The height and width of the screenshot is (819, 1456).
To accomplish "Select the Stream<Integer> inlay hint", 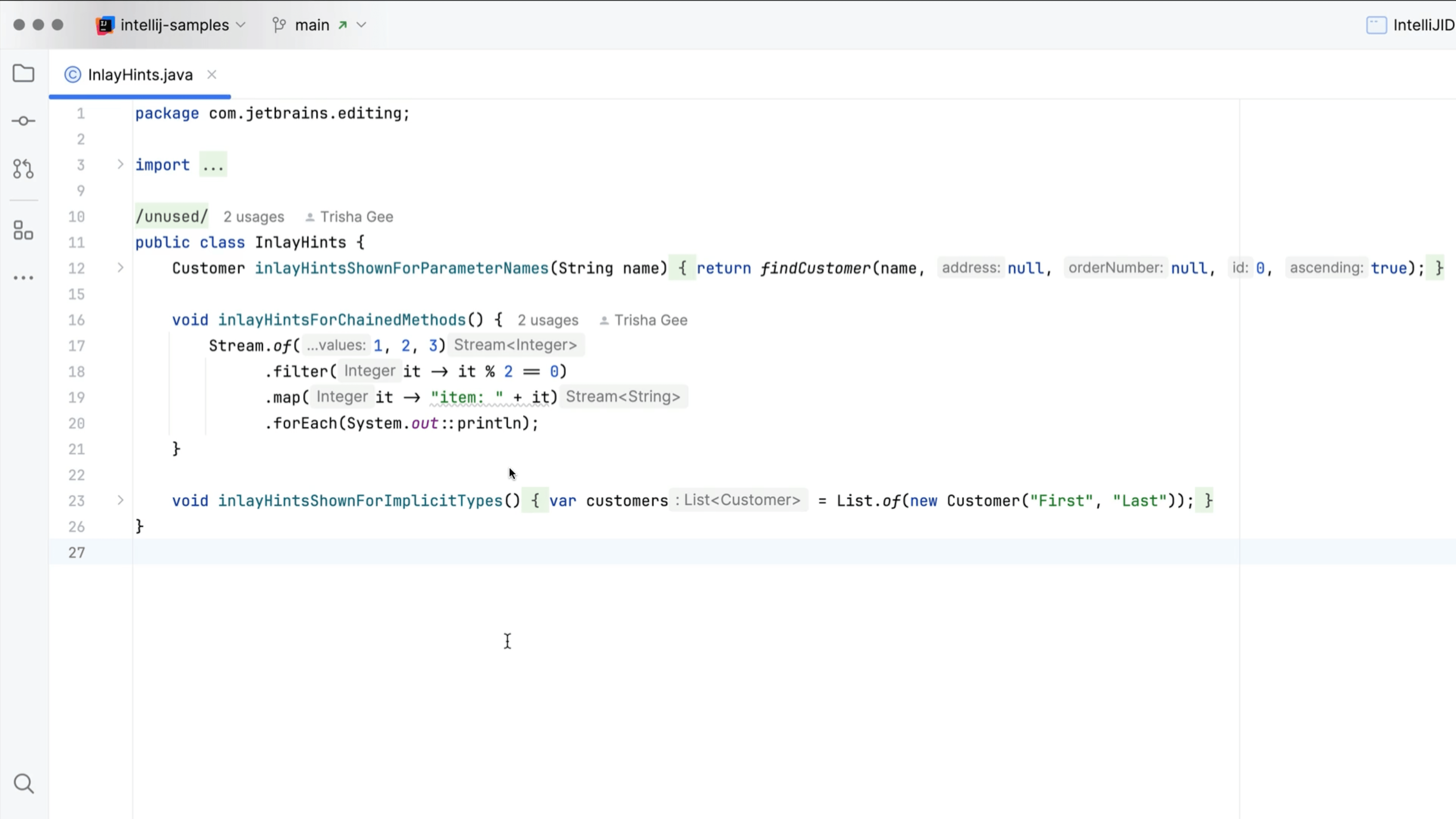I will point(515,345).
